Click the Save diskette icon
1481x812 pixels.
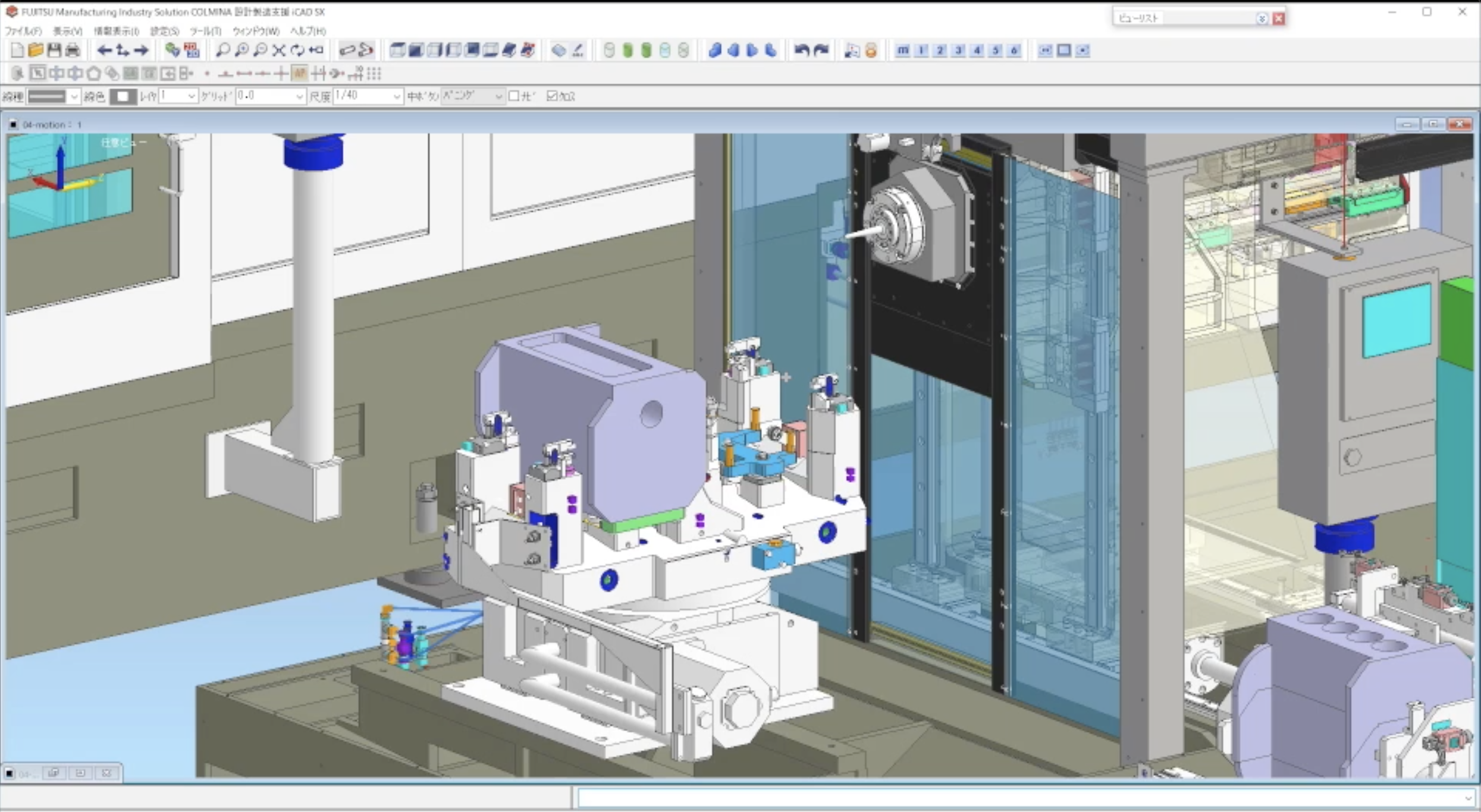pos(54,51)
